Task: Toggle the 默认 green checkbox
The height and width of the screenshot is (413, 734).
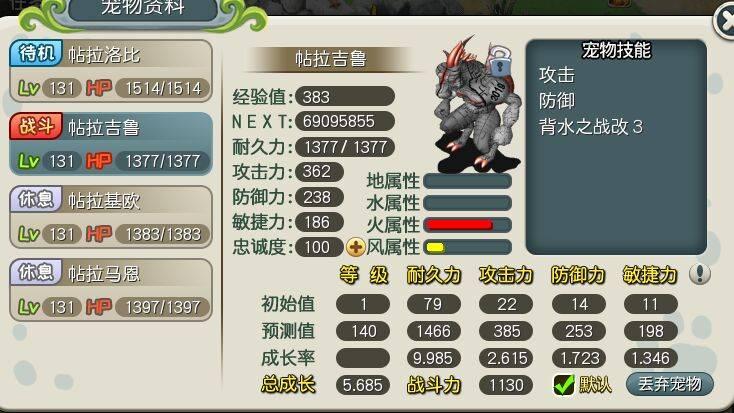Action: click(564, 385)
